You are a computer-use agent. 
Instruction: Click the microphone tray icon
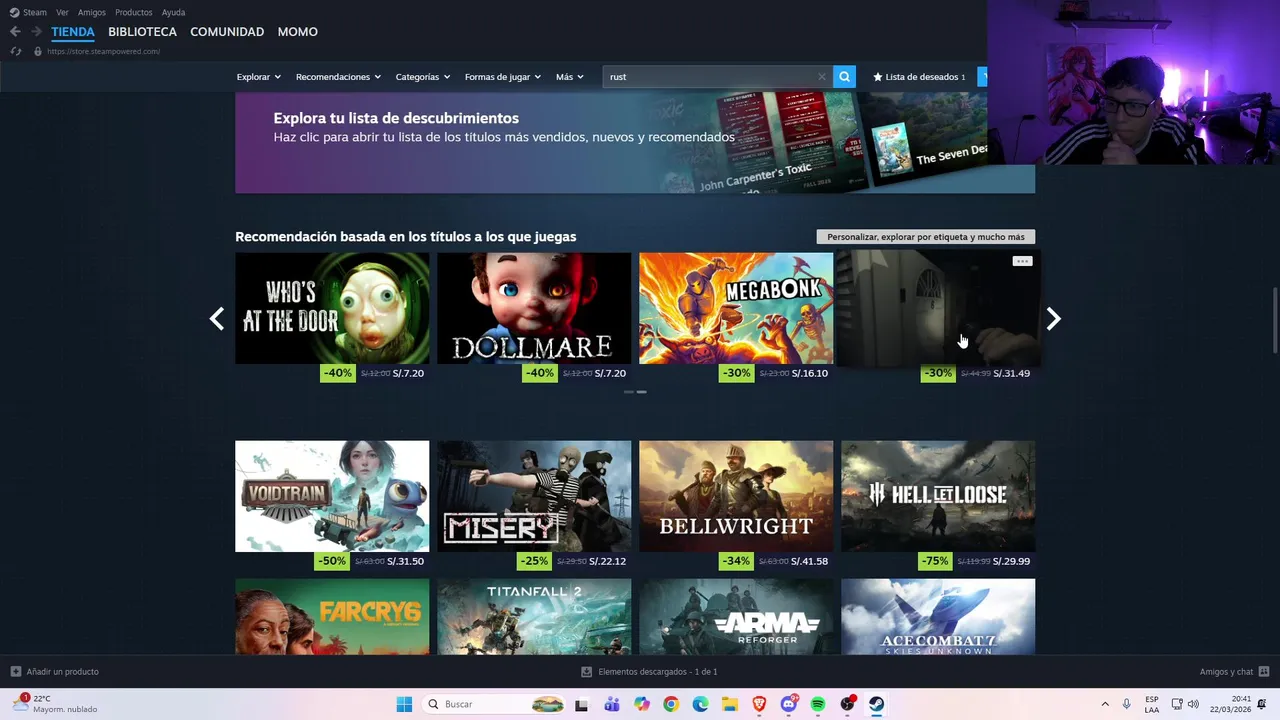1127,704
